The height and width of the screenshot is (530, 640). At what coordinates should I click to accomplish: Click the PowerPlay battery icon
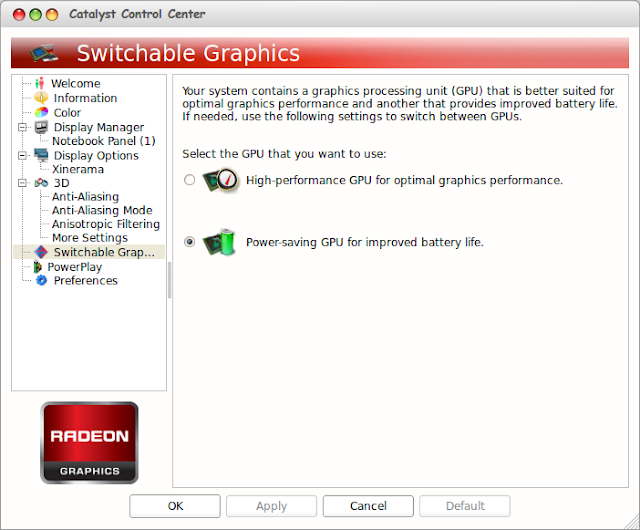coord(38,267)
